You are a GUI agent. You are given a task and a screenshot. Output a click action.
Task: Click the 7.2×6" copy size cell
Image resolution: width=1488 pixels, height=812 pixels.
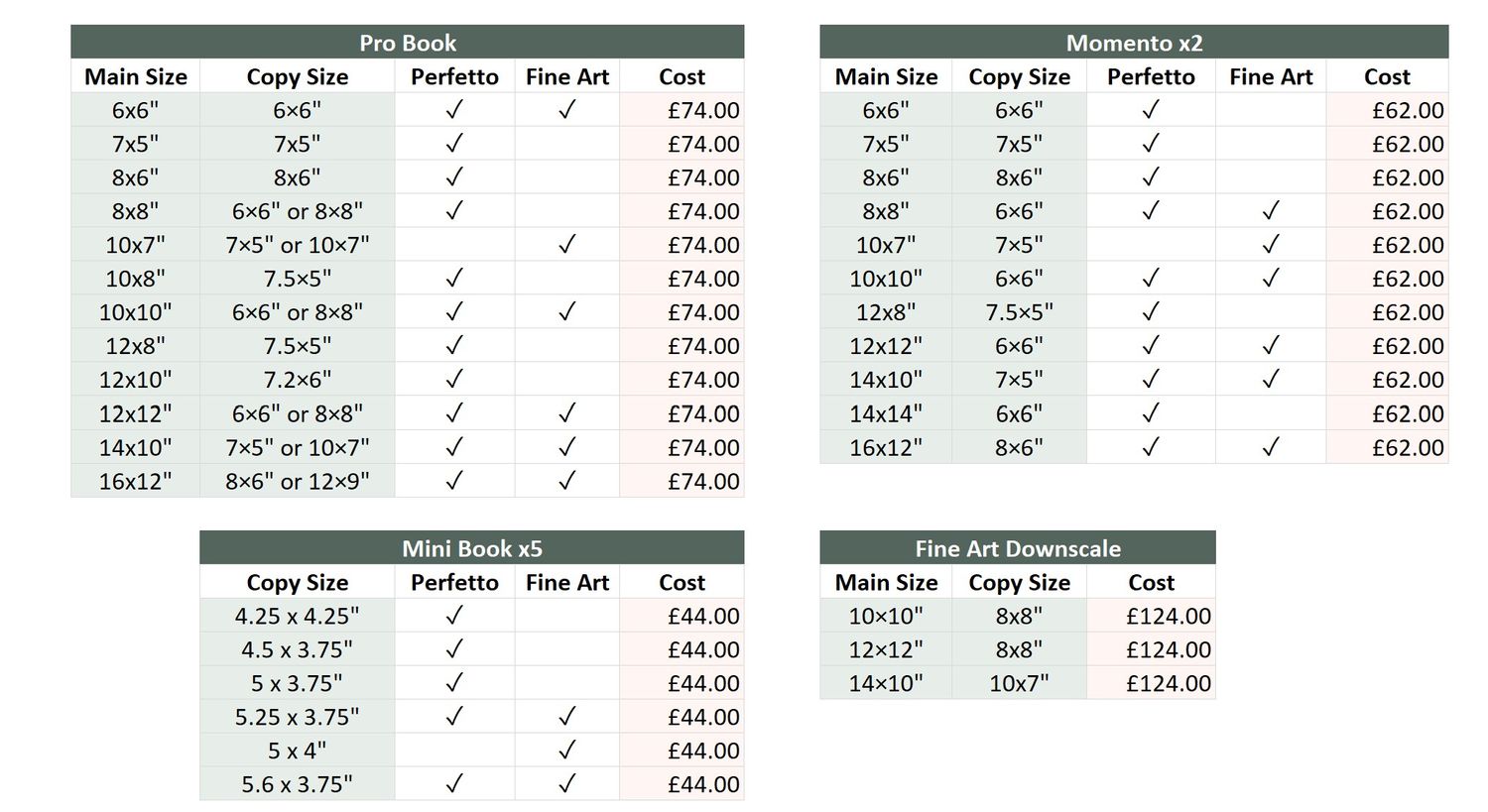pyautogui.click(x=298, y=380)
